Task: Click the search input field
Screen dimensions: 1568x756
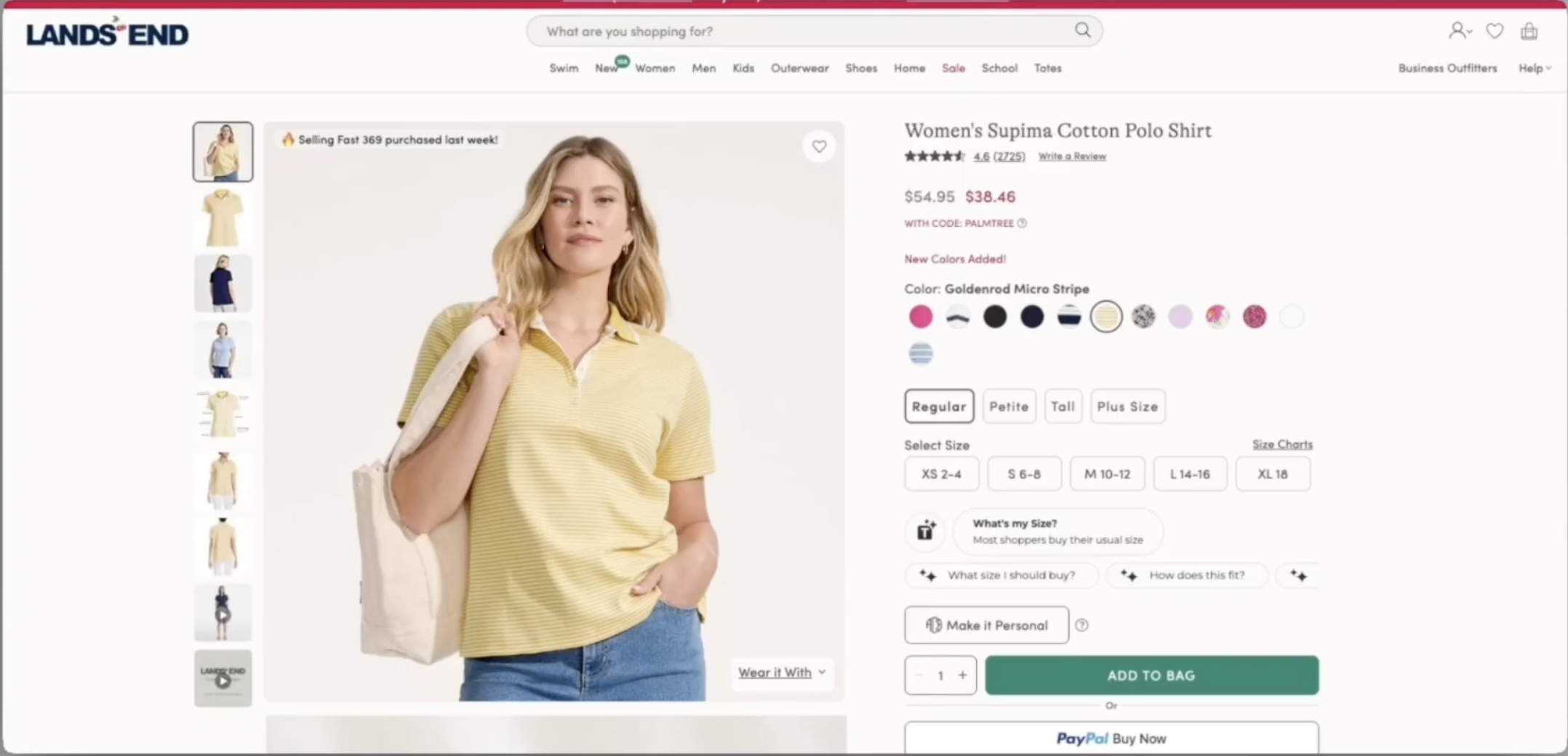Action: (814, 31)
